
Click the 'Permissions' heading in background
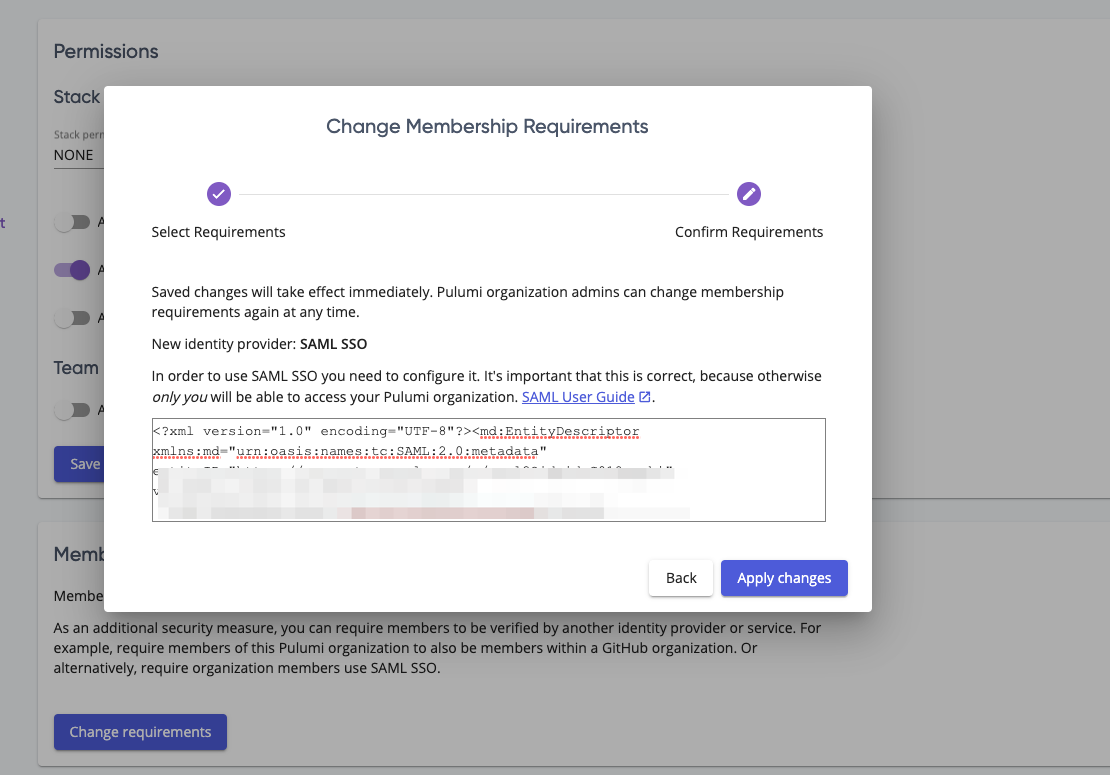(106, 52)
